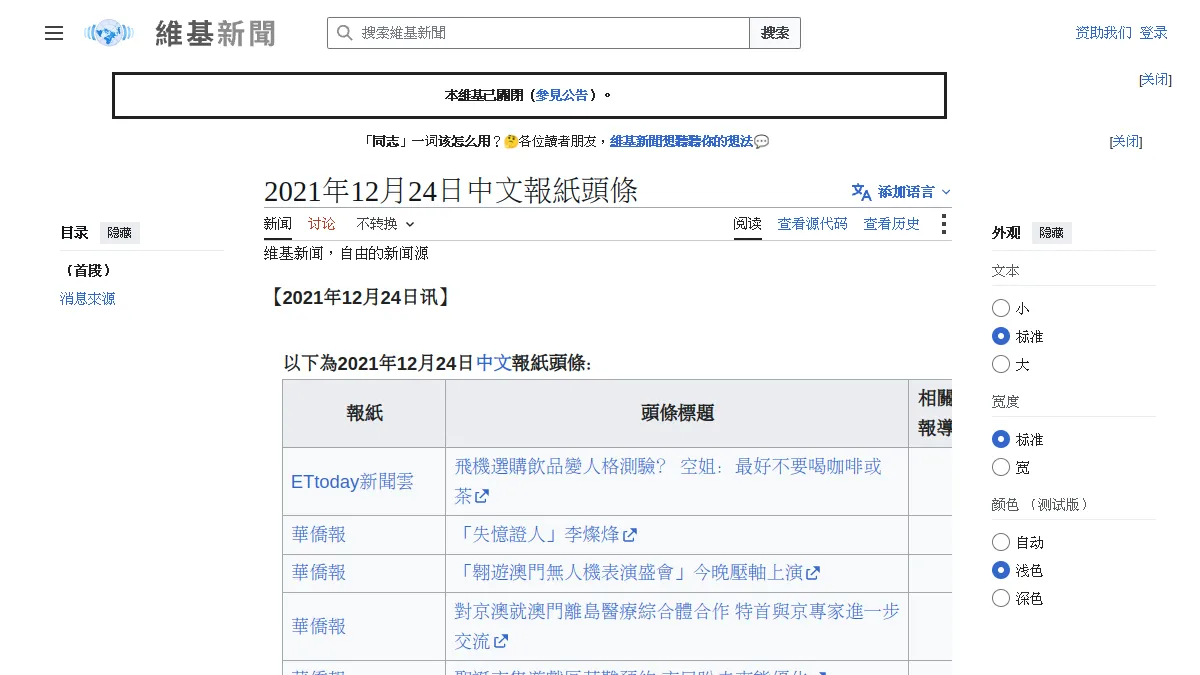Click the 報紙 table column header
This screenshot has width=1200, height=675.
[364, 413]
